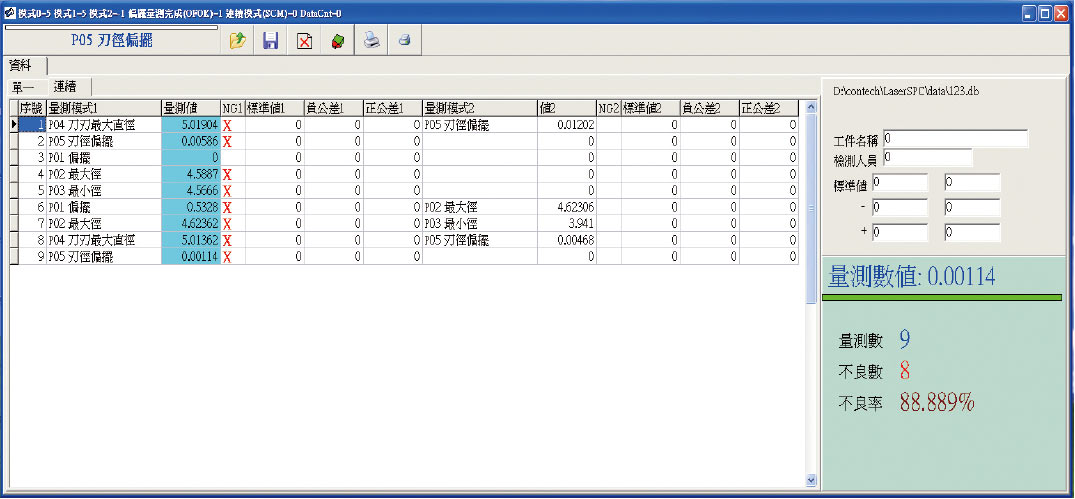Select the measured value cell 5.01904

189,125
